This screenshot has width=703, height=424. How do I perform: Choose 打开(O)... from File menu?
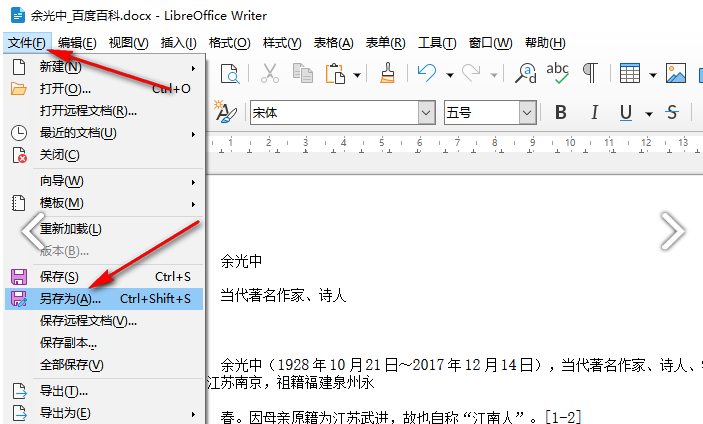coord(104,89)
